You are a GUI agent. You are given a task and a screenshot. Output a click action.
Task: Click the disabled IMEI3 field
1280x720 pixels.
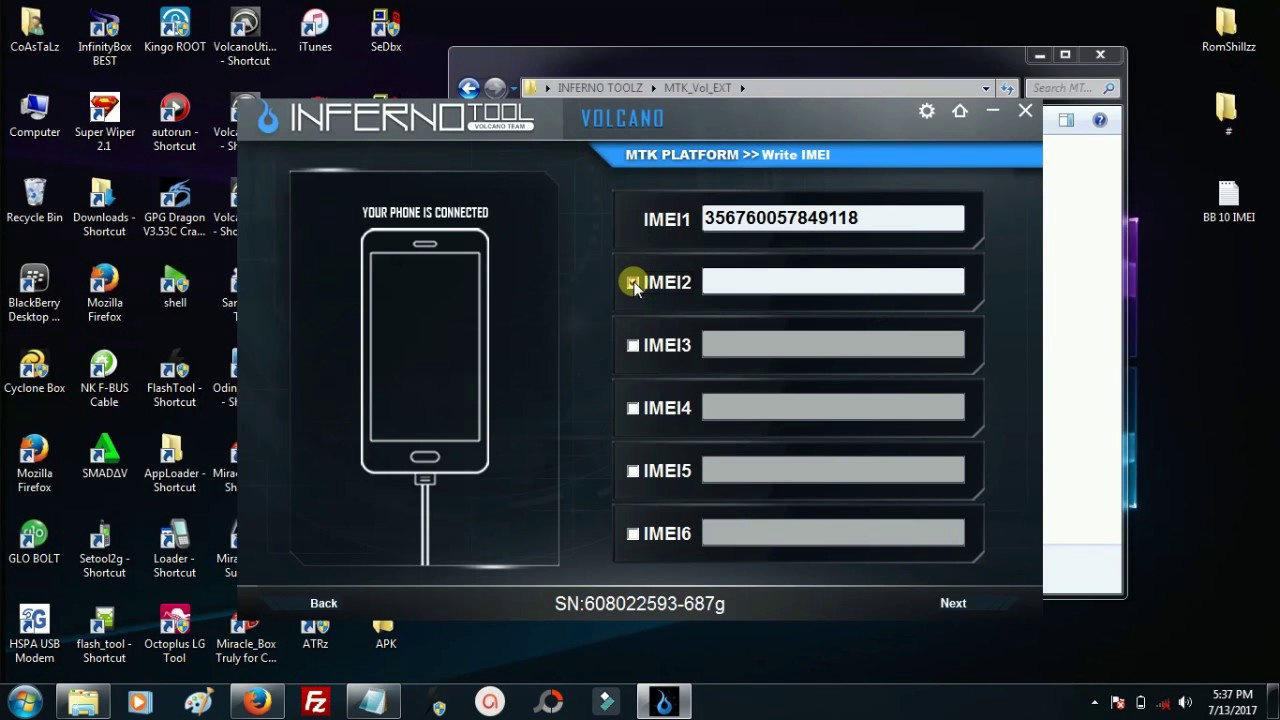pos(833,345)
